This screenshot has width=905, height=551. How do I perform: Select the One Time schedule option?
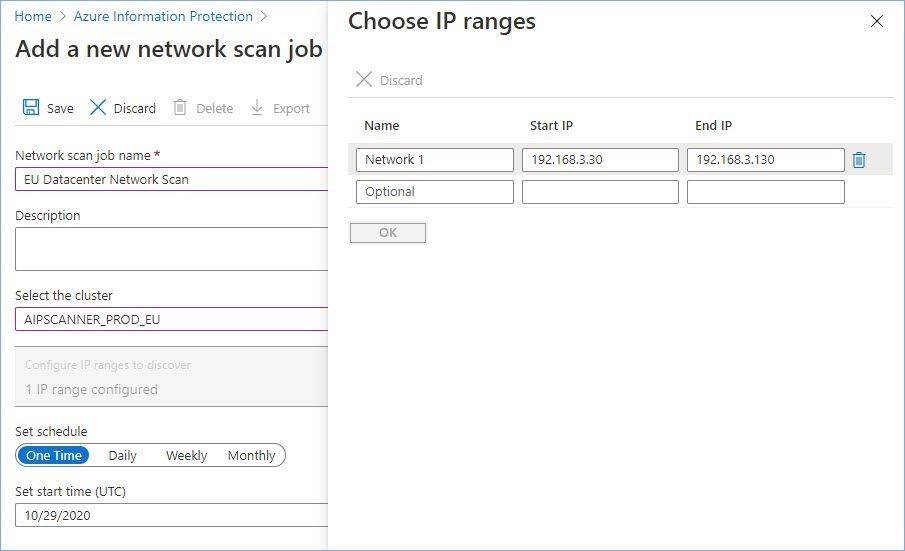pos(54,455)
